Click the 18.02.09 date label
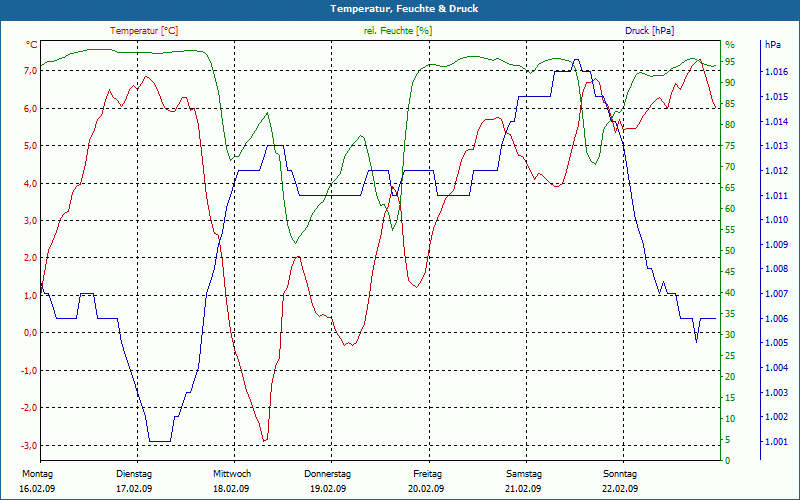800x500 pixels. tap(231, 489)
